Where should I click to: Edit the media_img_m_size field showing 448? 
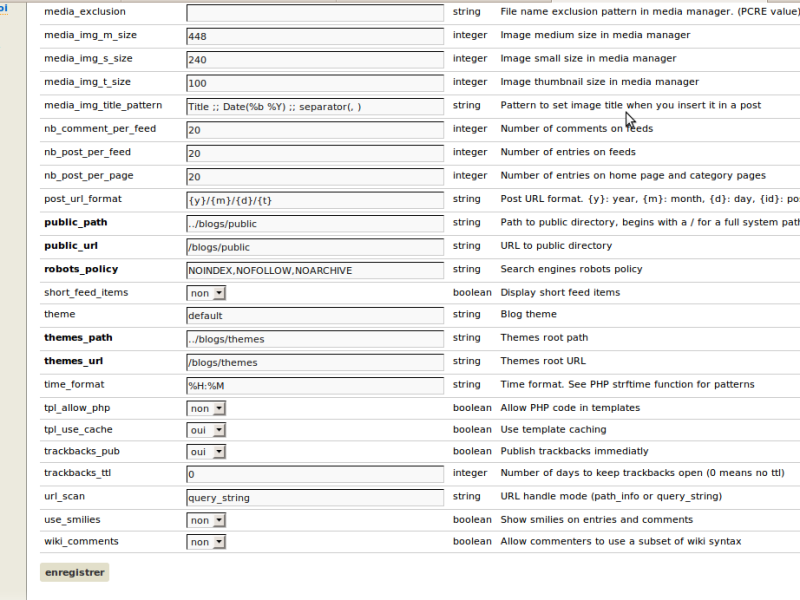[x=315, y=36]
